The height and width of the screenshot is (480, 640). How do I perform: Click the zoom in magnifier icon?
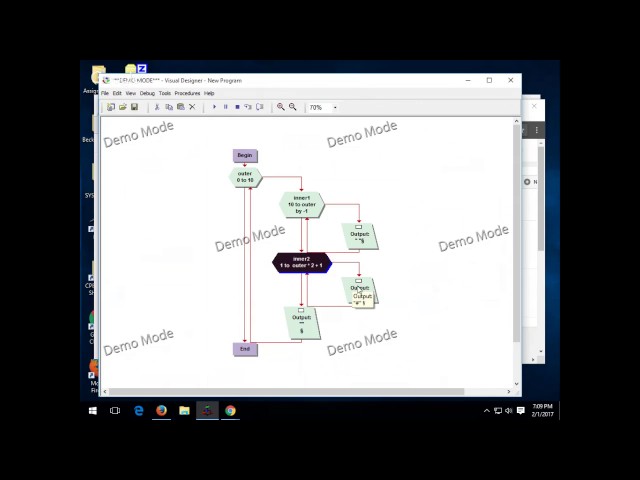click(281, 107)
